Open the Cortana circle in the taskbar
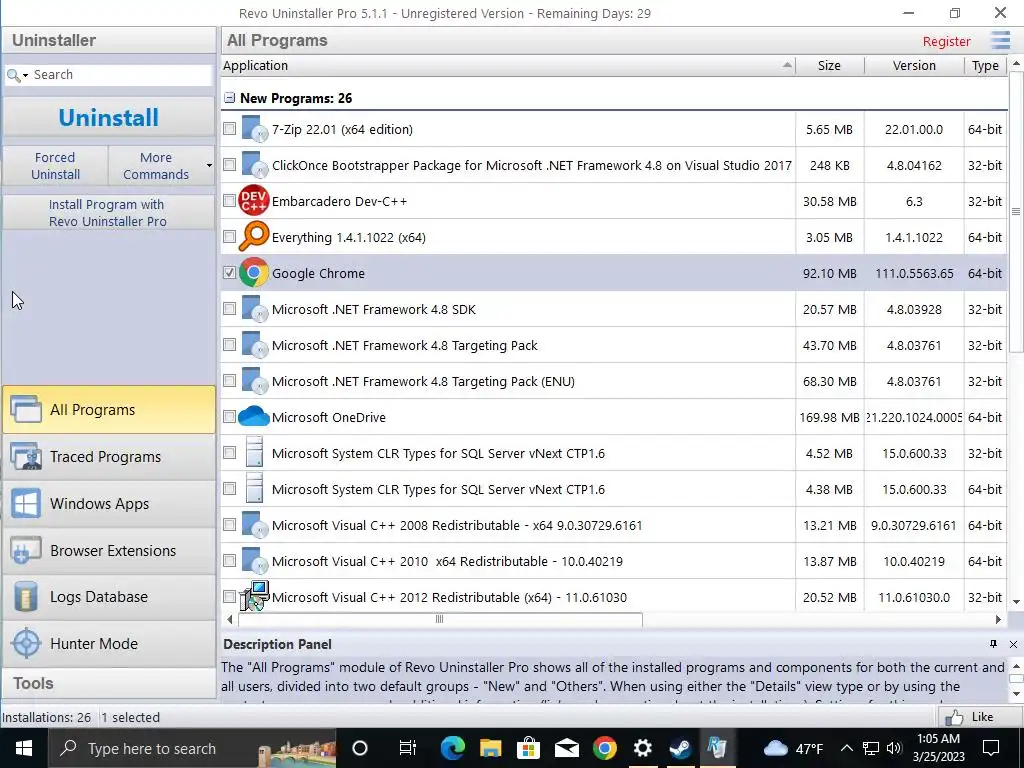The height and width of the screenshot is (768, 1024). 360,748
